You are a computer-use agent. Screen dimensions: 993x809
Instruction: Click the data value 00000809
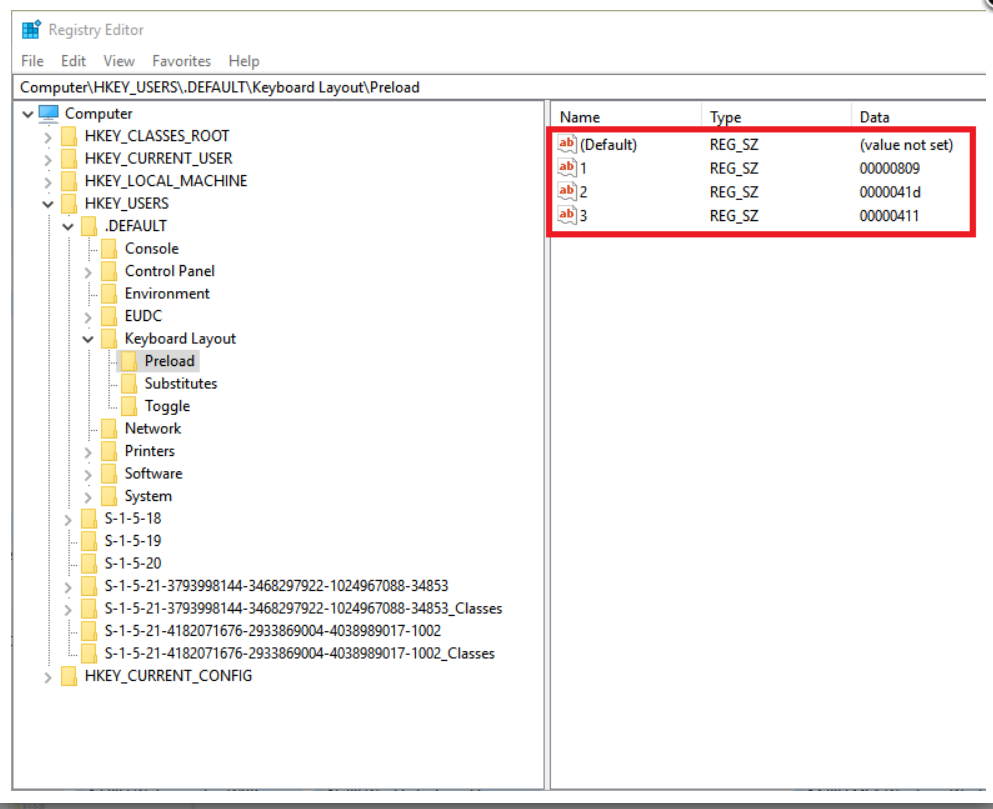(890, 169)
